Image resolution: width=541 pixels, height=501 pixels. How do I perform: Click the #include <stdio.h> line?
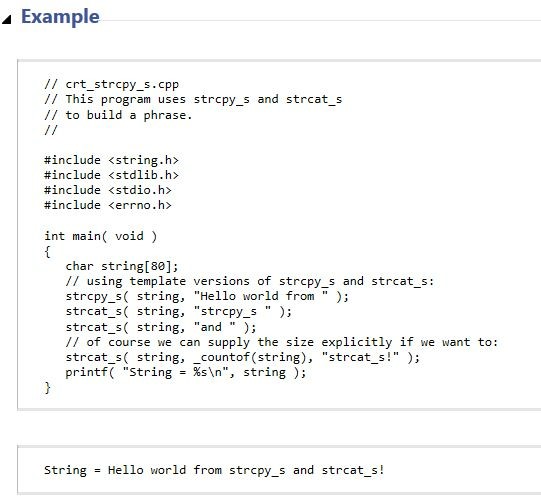(x=108, y=190)
